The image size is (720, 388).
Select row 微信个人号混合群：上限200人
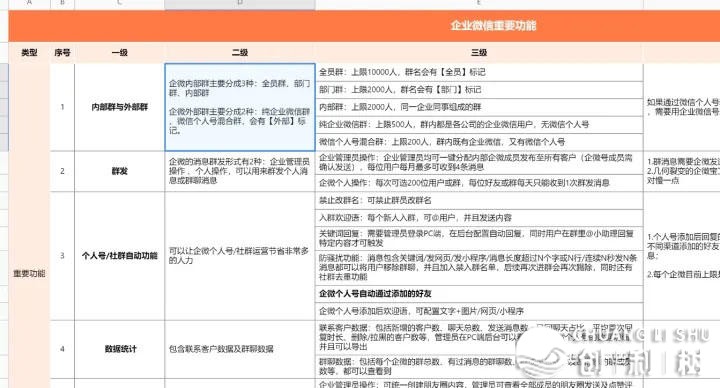point(479,142)
